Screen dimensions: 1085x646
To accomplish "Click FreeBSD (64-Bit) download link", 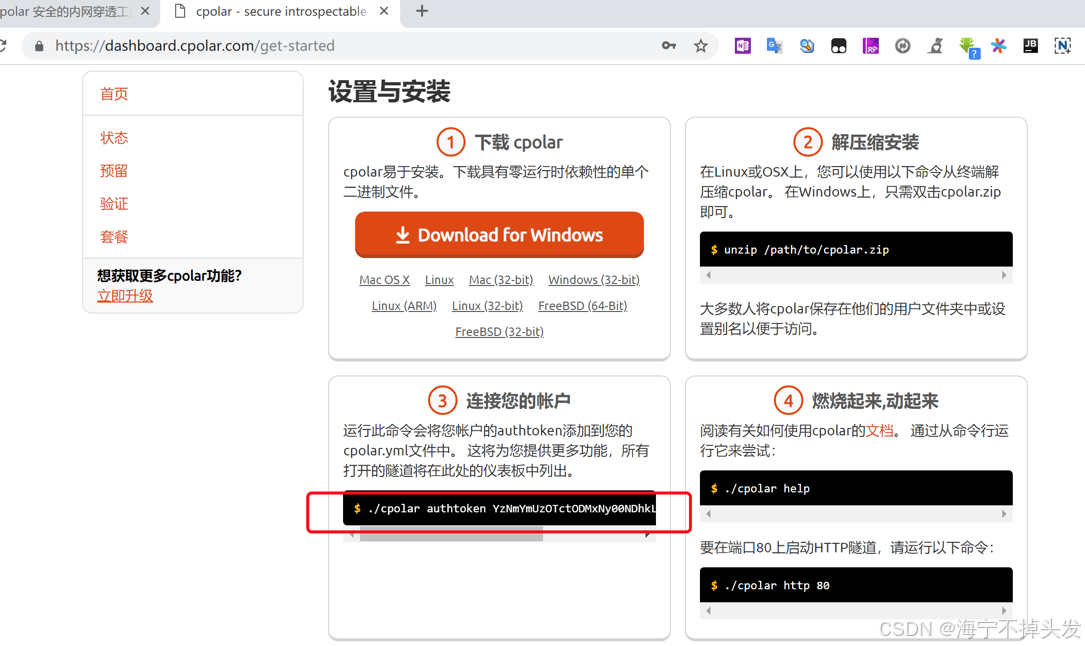I will pyautogui.click(x=583, y=306).
